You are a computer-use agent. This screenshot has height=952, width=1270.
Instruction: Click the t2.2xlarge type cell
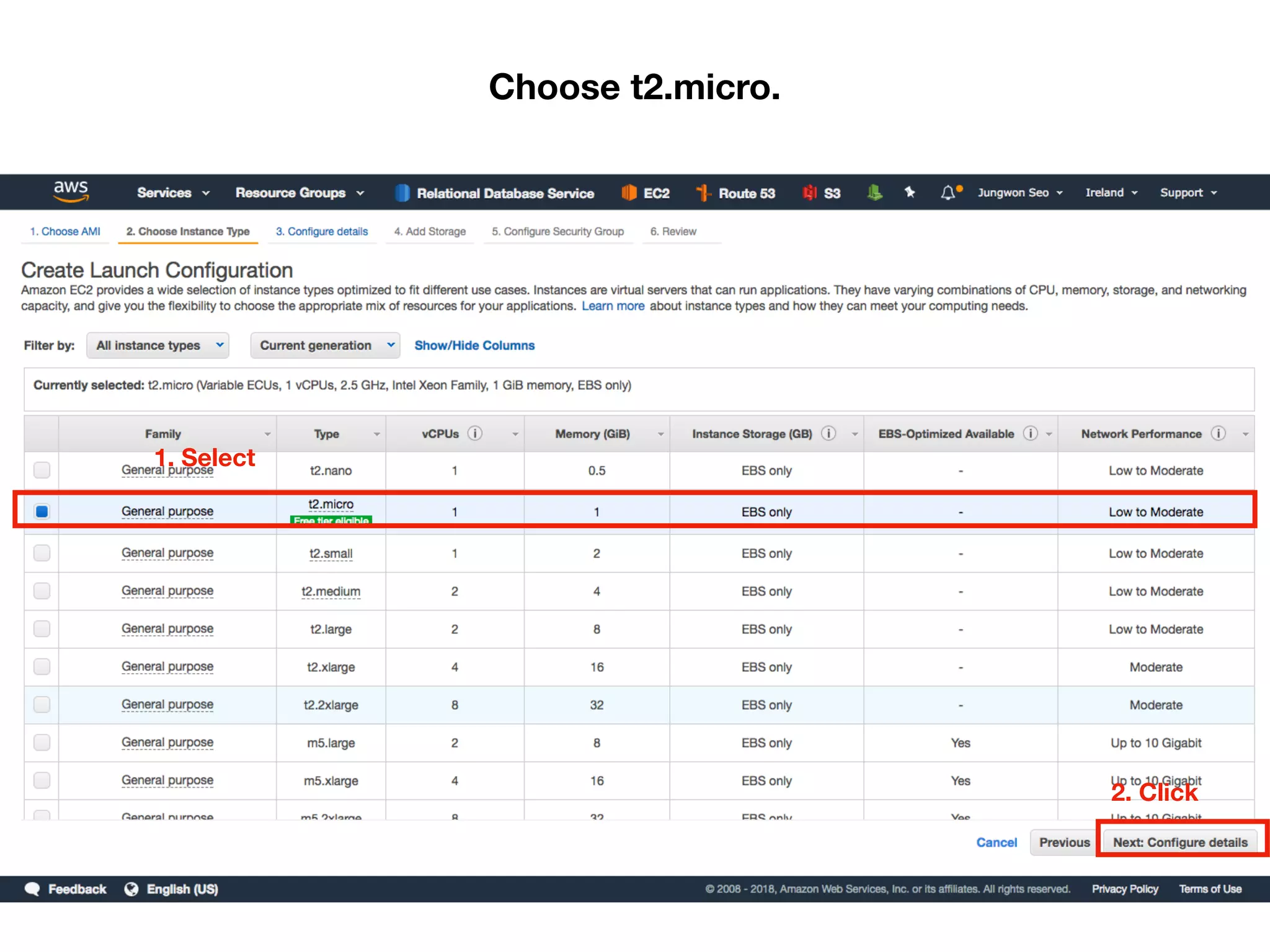pos(331,705)
